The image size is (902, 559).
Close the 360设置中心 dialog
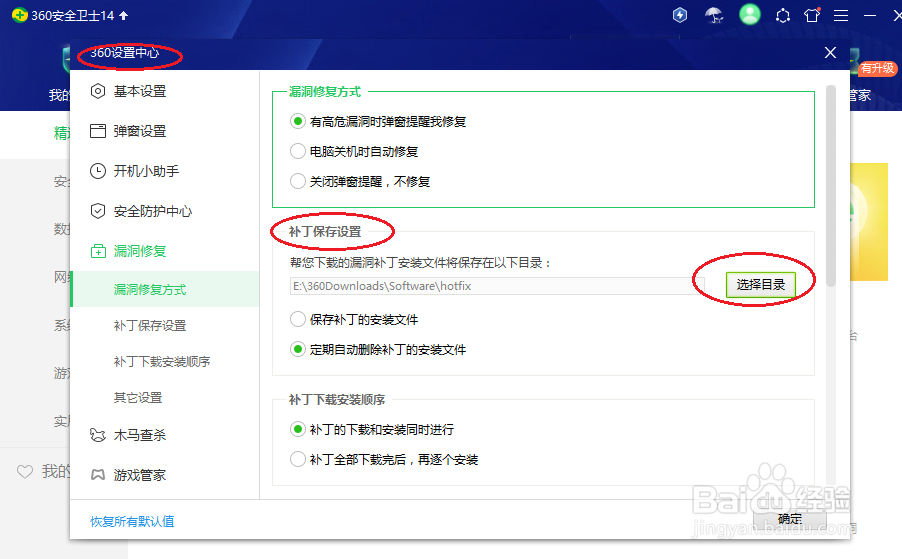(x=830, y=53)
